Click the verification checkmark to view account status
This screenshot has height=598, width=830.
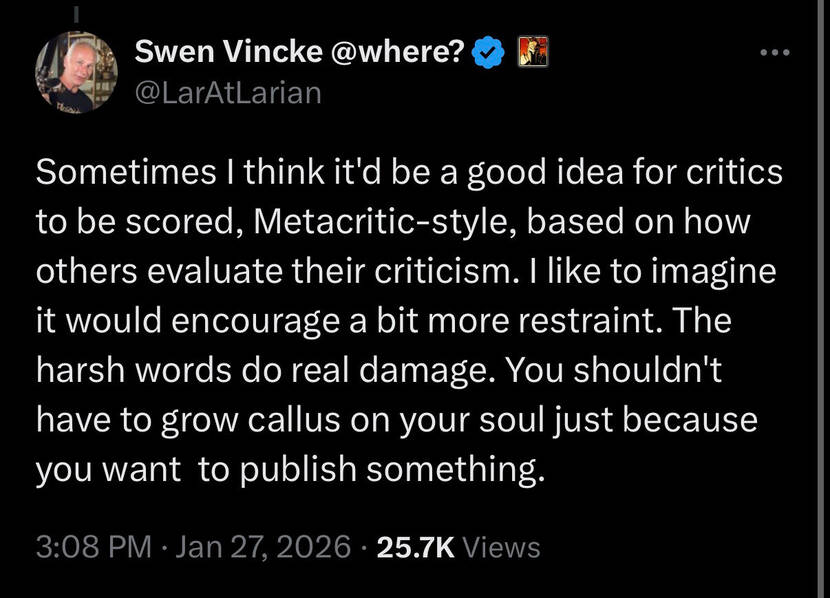(x=487, y=50)
